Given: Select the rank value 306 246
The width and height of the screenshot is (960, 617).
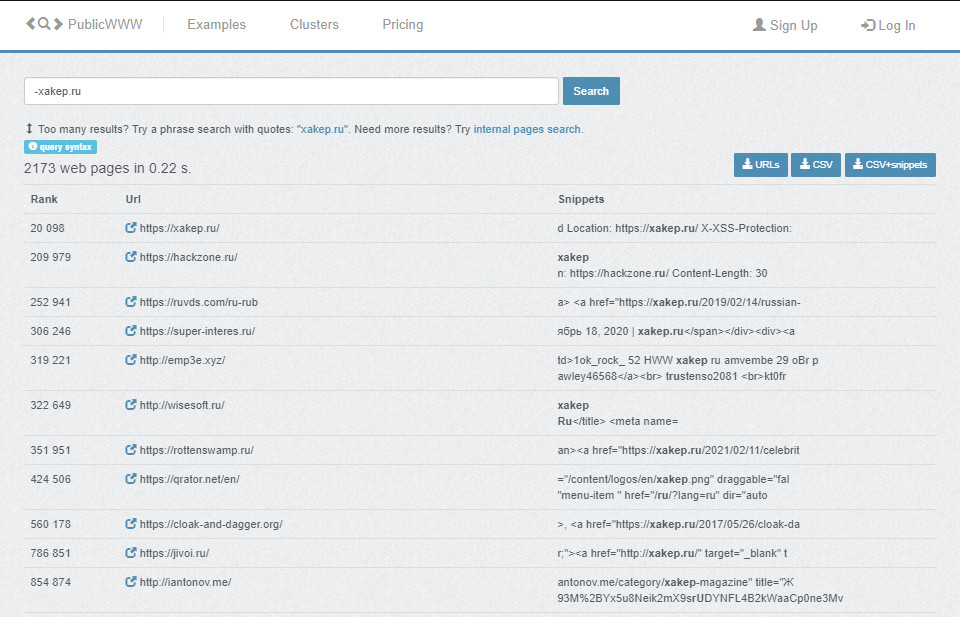Looking at the screenshot, I should tap(50, 331).
